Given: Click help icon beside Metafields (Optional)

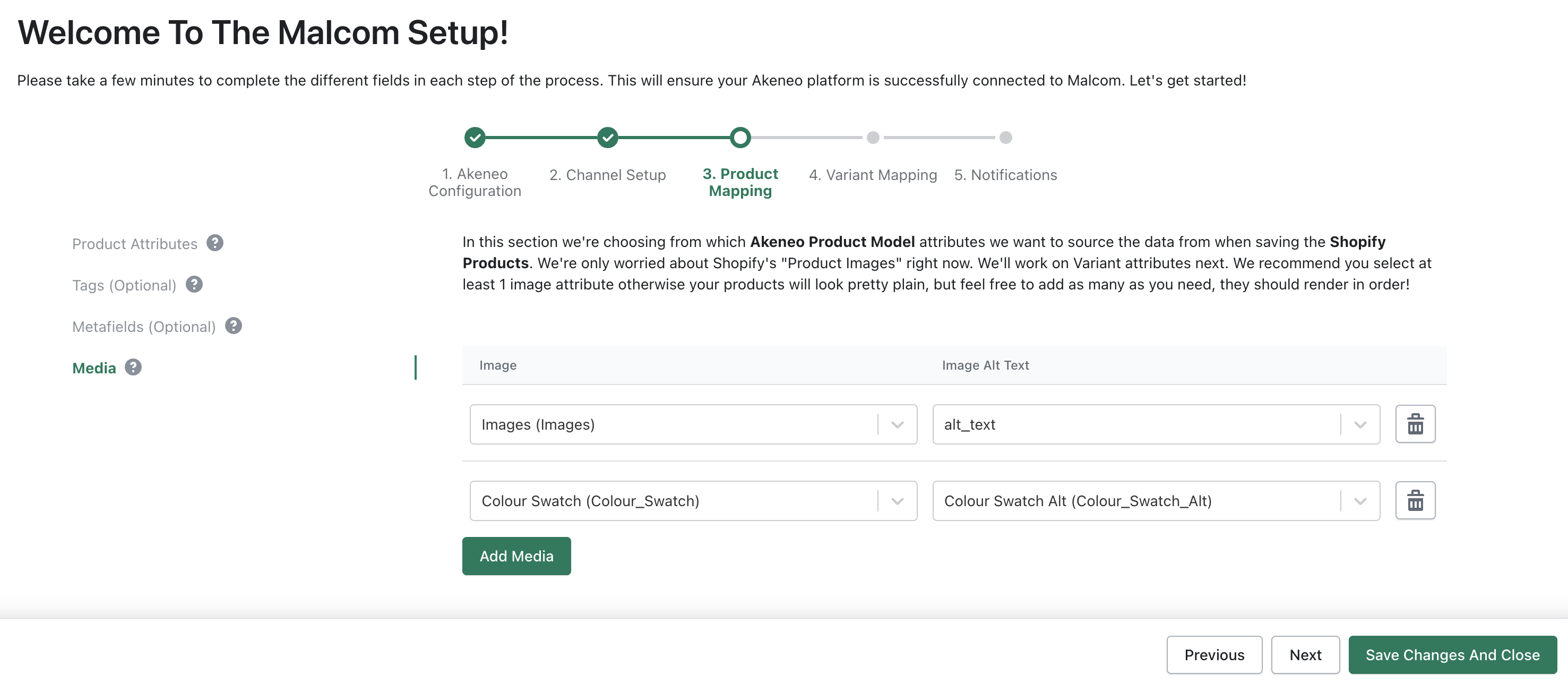Looking at the screenshot, I should click(233, 326).
